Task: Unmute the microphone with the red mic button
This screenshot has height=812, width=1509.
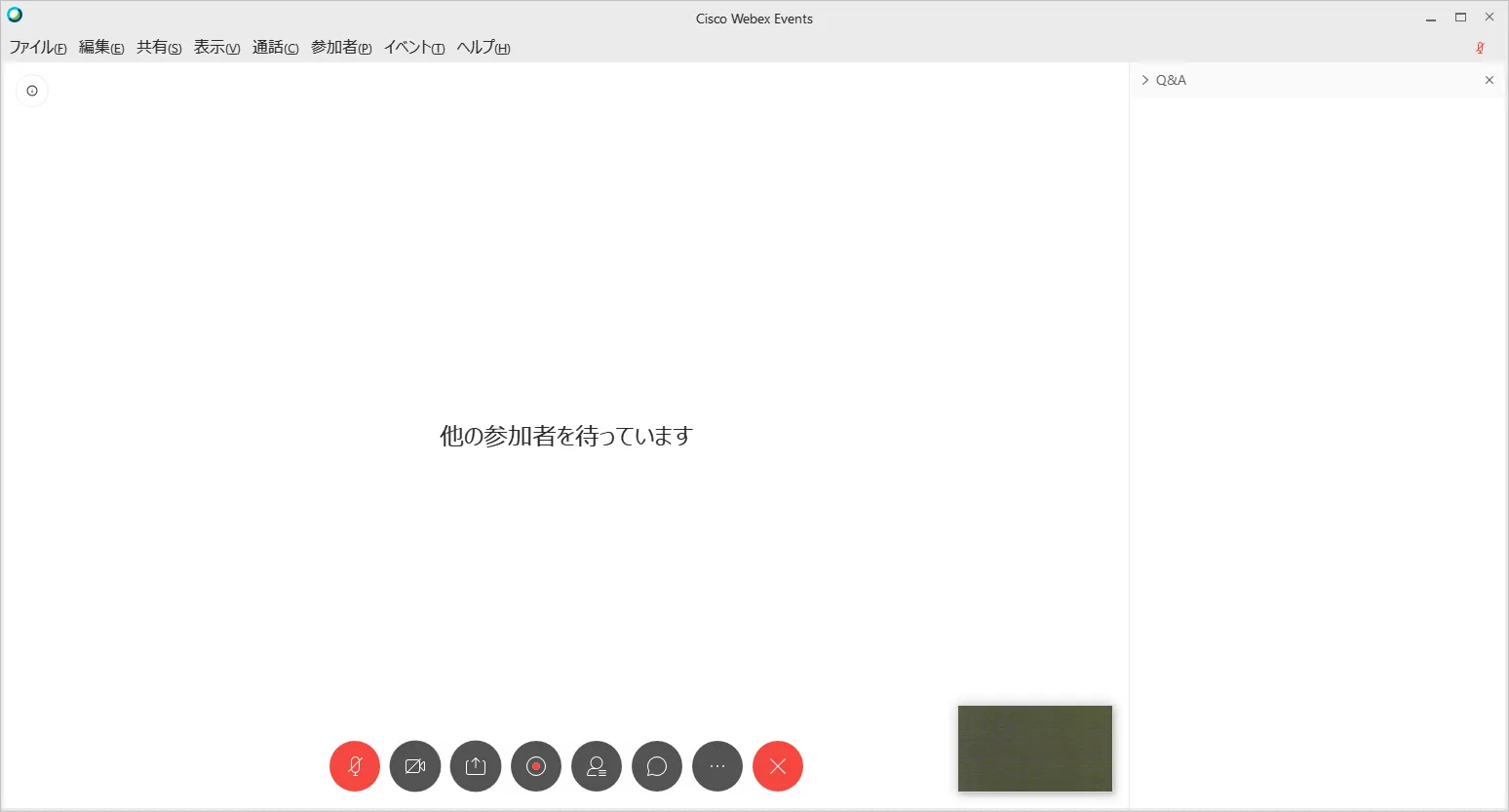Action: 355,766
